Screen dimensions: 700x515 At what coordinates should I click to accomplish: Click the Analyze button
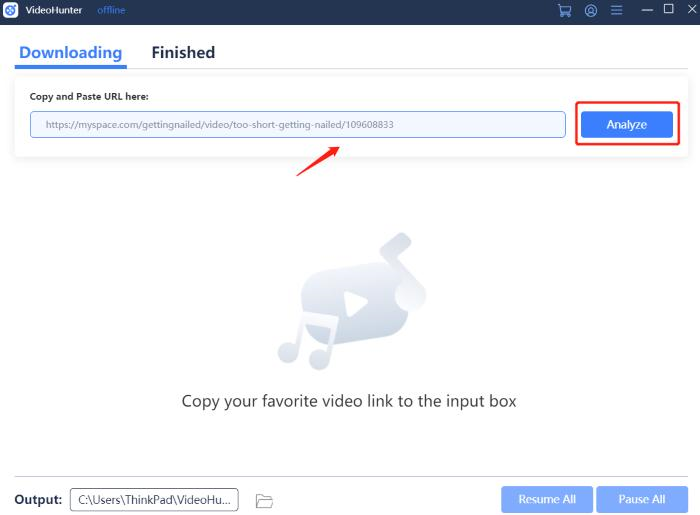click(627, 125)
